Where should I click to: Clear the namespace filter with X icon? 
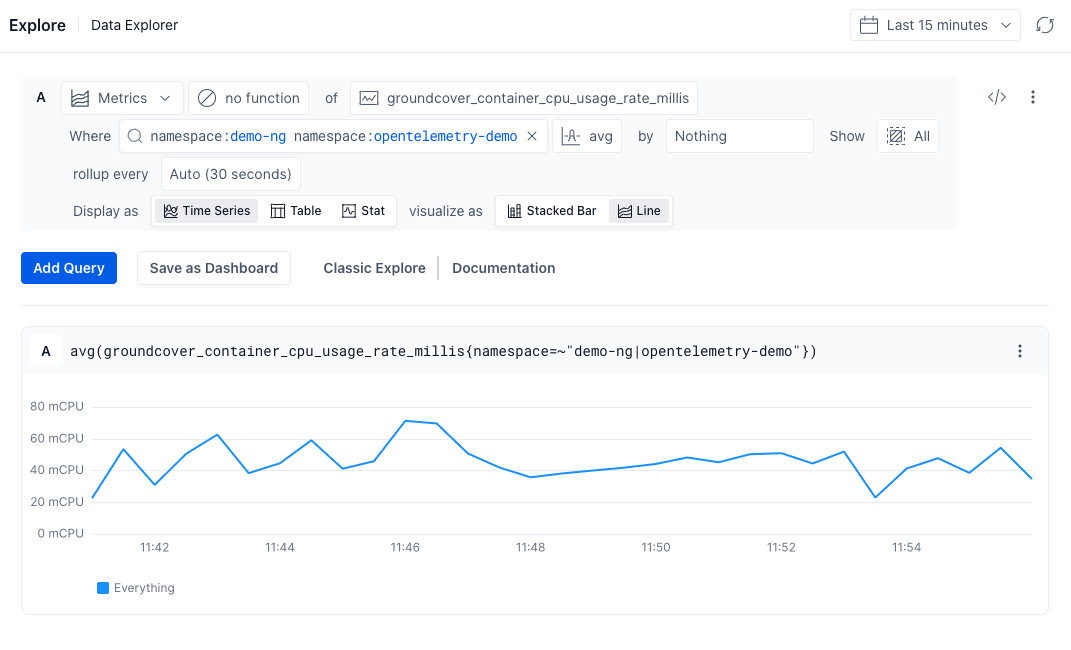tap(532, 136)
